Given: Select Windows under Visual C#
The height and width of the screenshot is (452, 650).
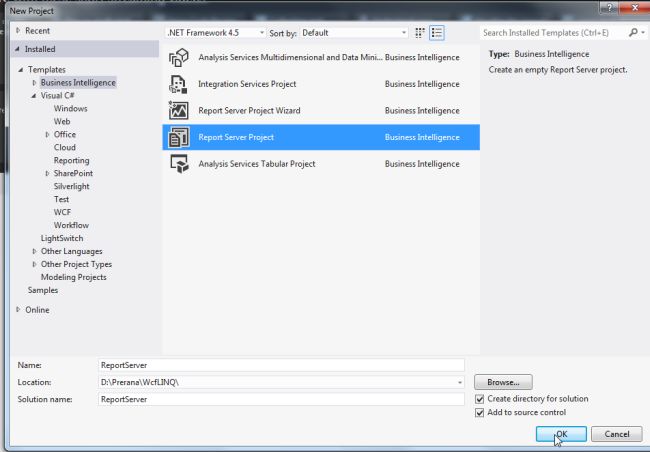Looking at the screenshot, I should point(70,109).
